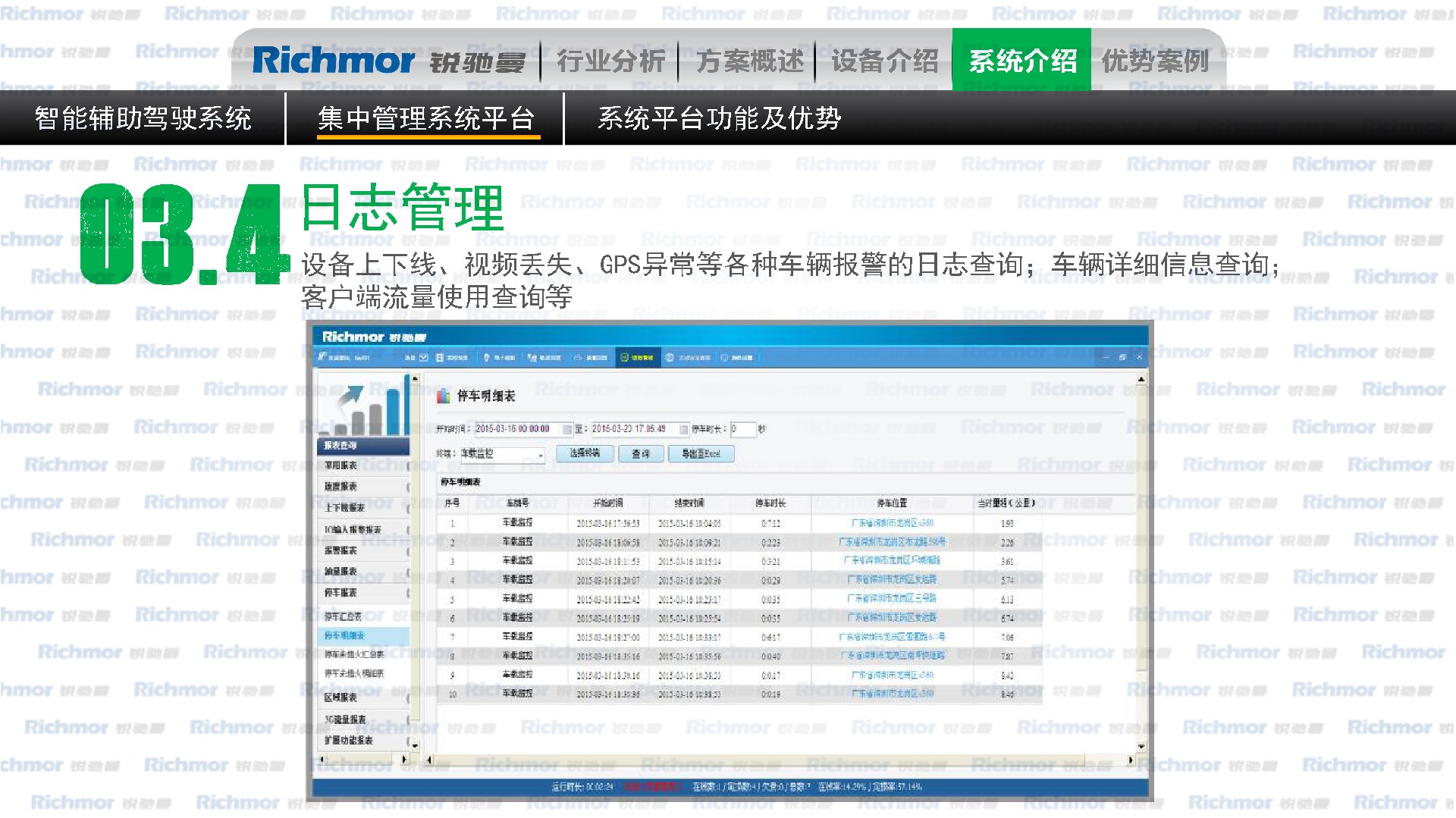Select the 报表查询 sidebar header
The height and width of the screenshot is (818, 1456).
[x=362, y=445]
